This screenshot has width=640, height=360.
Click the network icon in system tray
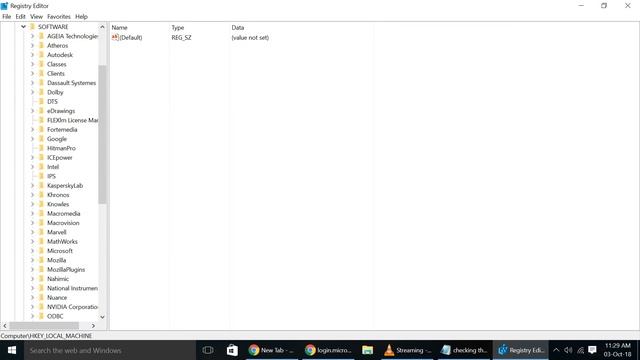click(x=580, y=350)
